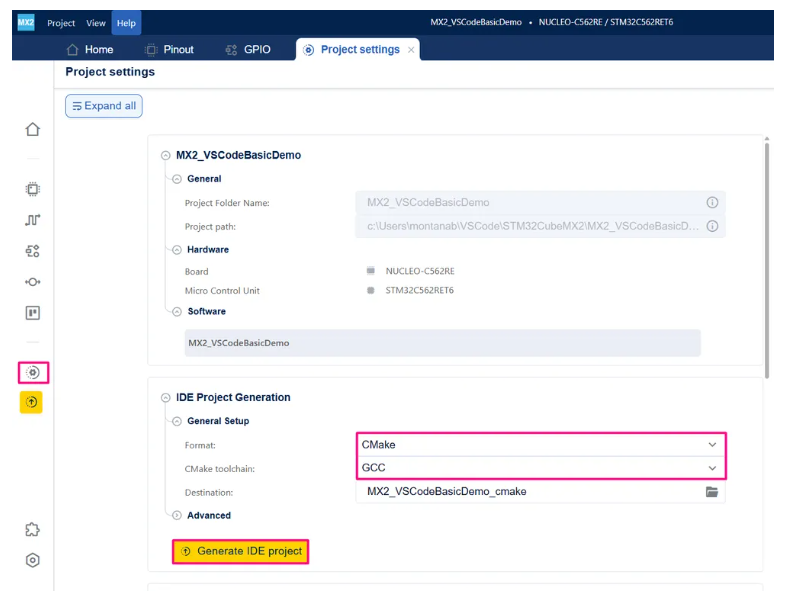Show info for Project Folder Name
The image size is (795, 601).
pyautogui.click(x=712, y=202)
